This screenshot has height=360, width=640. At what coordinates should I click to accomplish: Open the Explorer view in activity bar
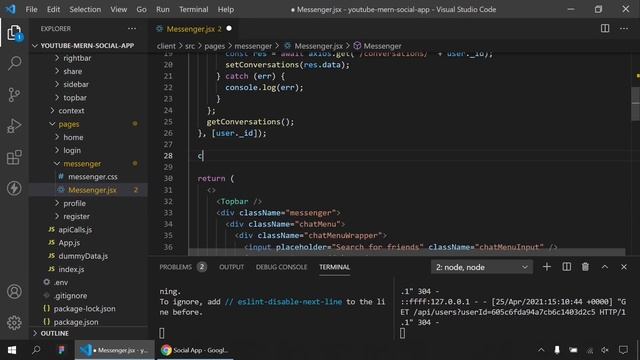(14, 33)
